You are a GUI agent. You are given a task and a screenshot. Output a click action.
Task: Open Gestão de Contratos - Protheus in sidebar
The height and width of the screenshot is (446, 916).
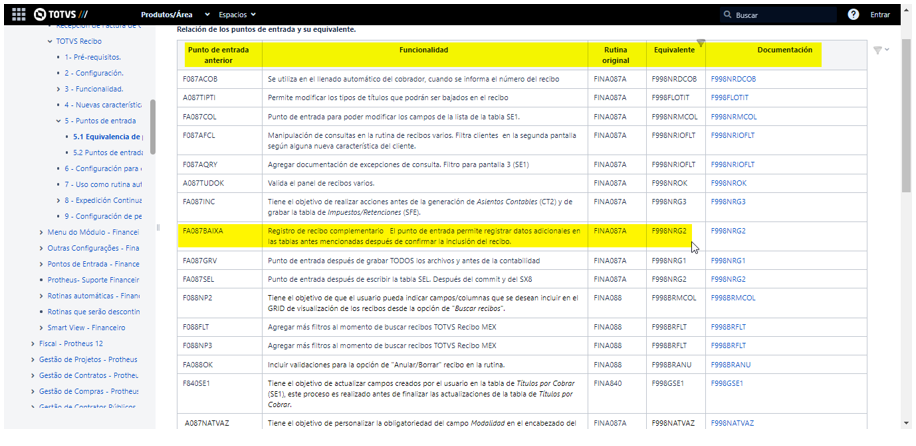click(x=88, y=375)
